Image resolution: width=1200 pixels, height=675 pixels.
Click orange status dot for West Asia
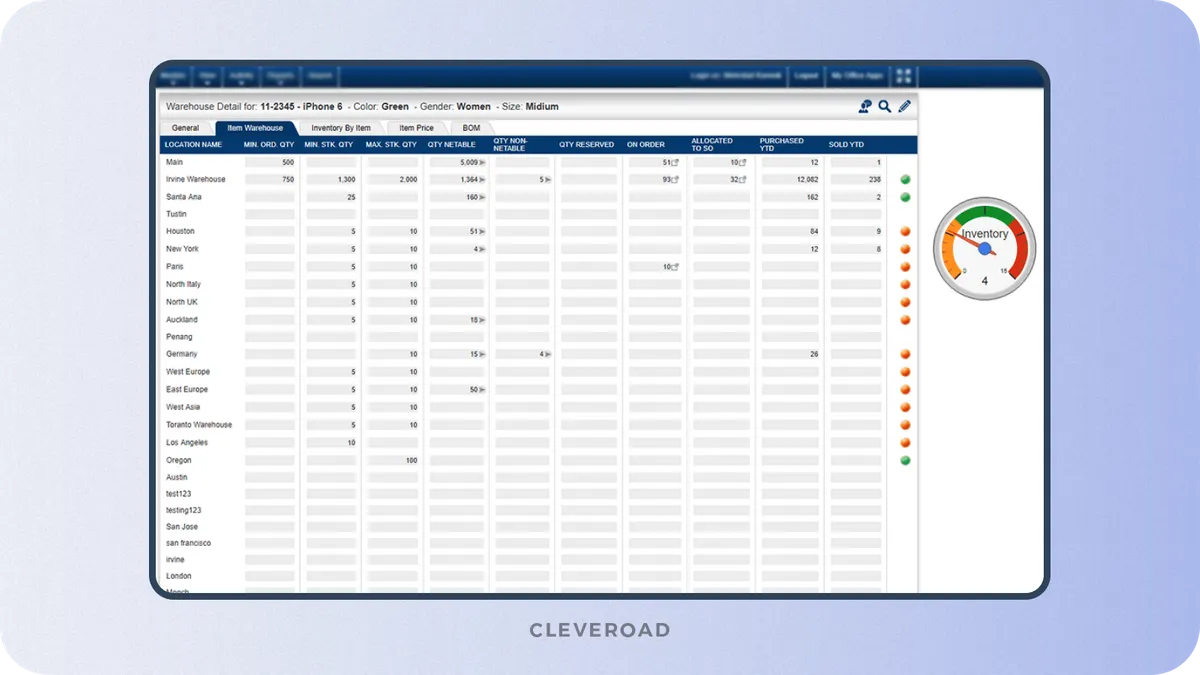[x=905, y=407]
